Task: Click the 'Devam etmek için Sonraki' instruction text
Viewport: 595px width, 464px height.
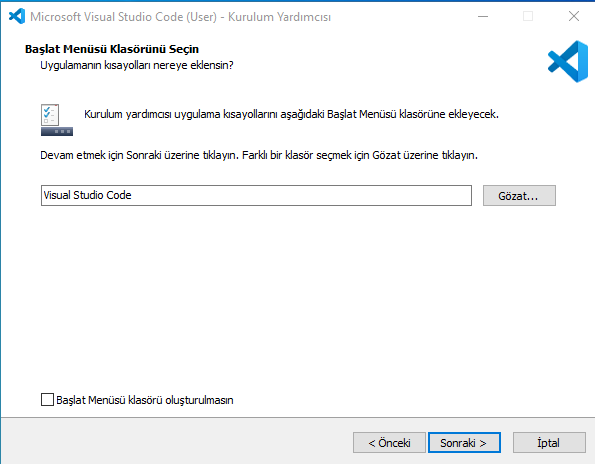Action: (101, 156)
